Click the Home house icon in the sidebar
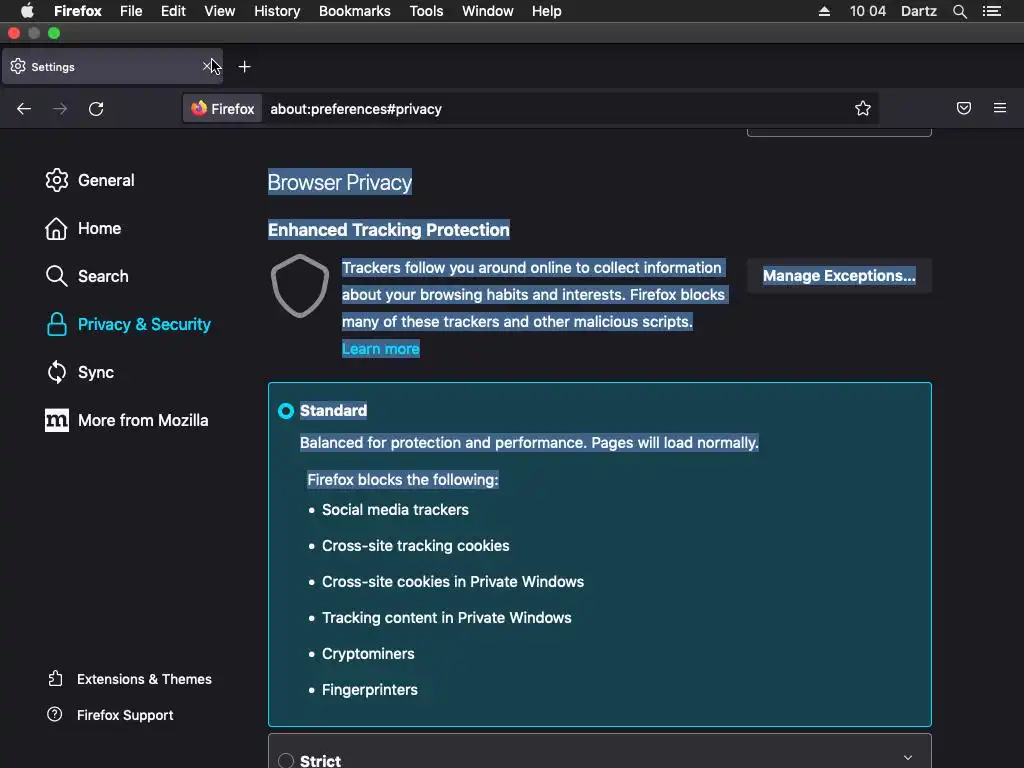This screenshot has width=1024, height=768. coord(56,229)
